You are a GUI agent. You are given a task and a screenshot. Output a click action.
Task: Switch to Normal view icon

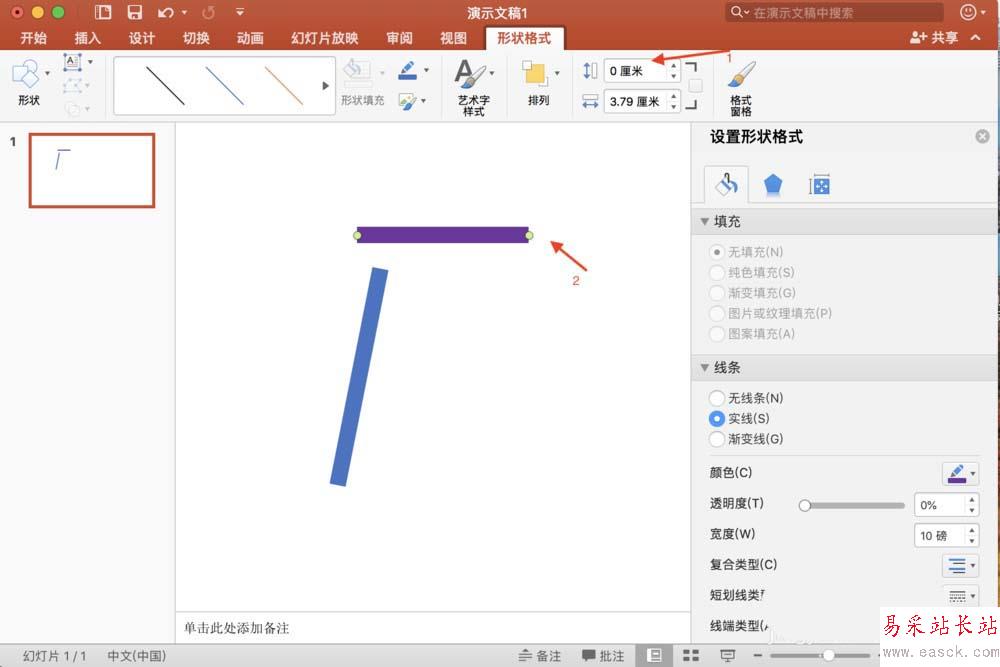[x=654, y=656]
